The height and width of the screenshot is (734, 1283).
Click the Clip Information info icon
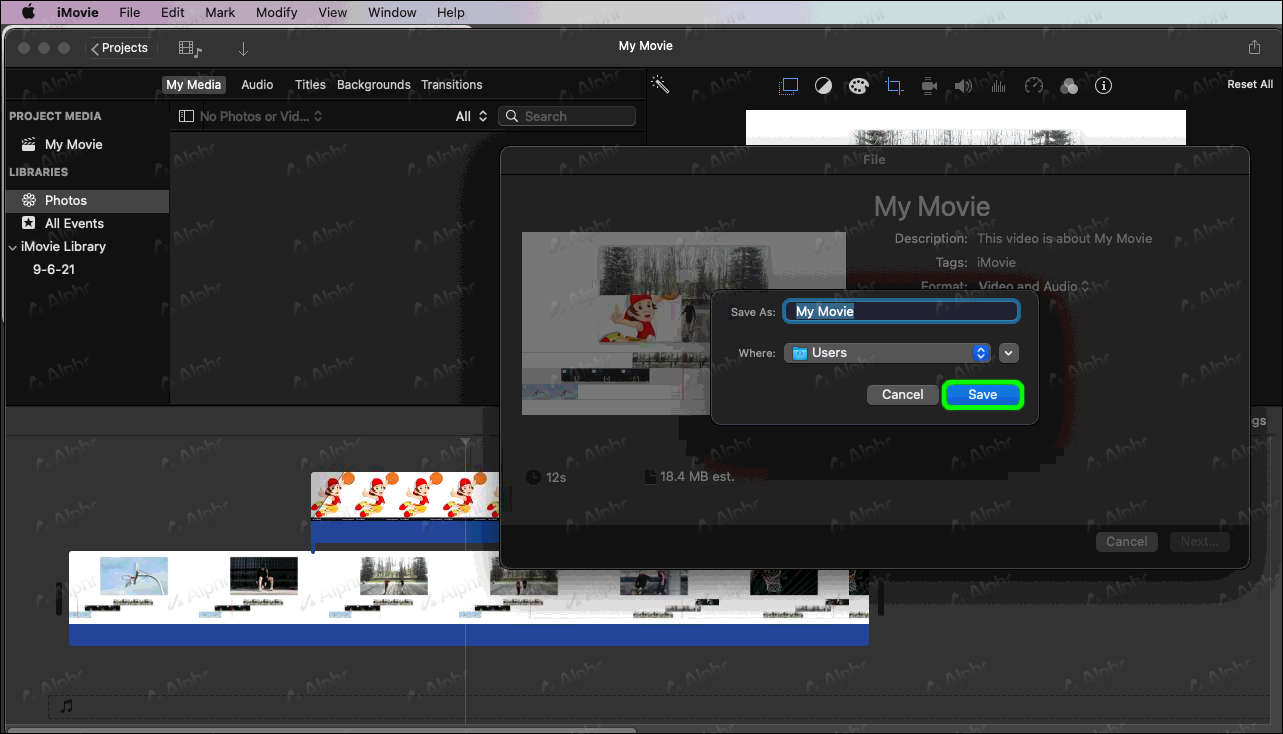(x=1103, y=86)
